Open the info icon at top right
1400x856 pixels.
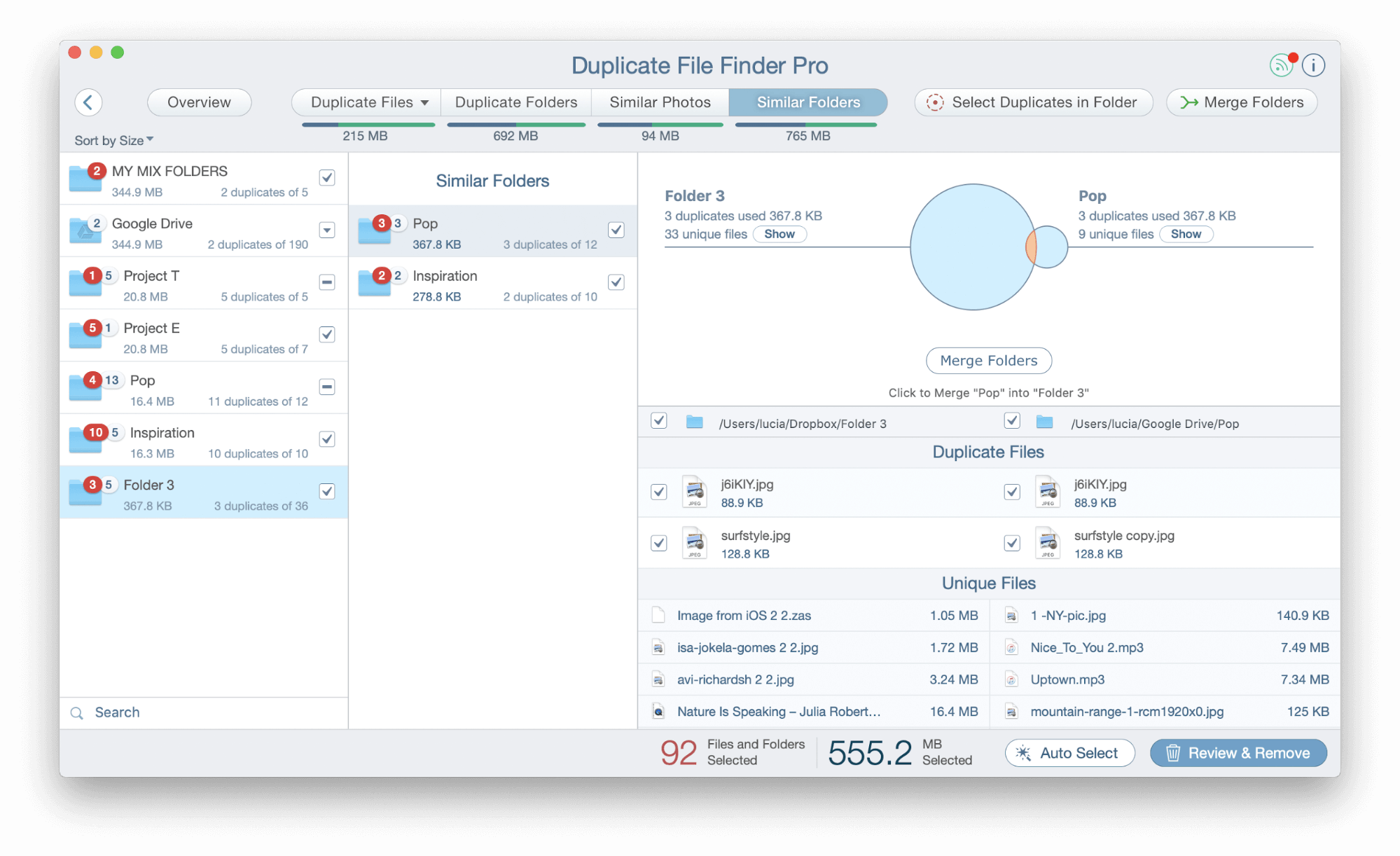[1313, 65]
